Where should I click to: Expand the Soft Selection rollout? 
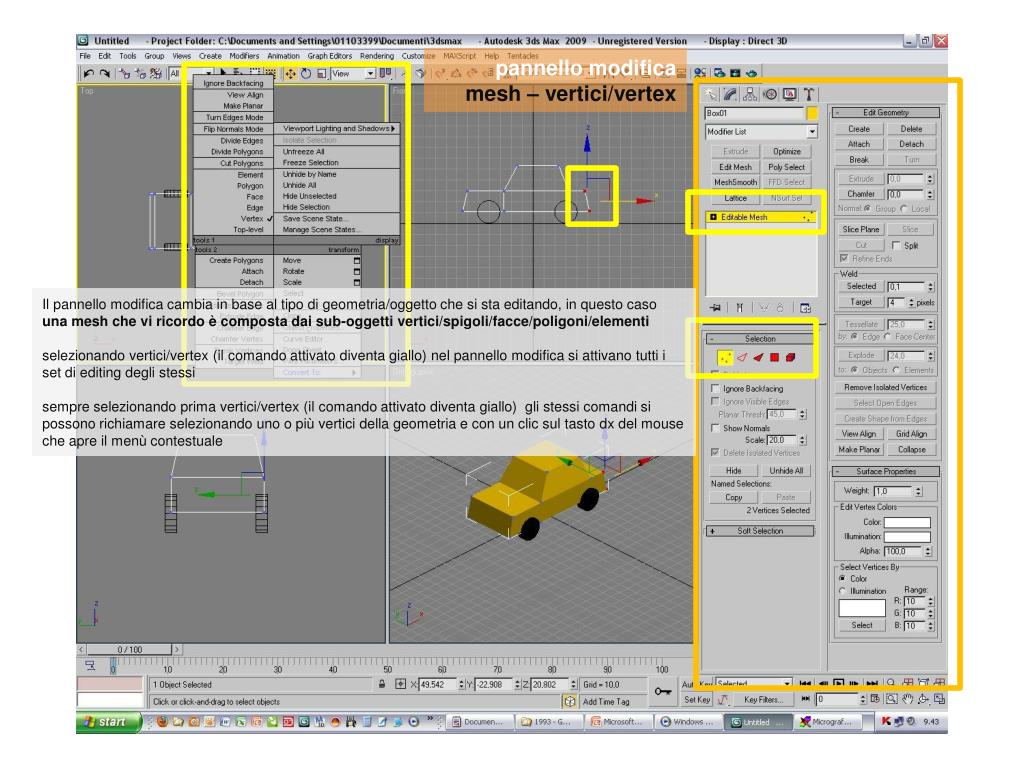pyautogui.click(x=760, y=531)
